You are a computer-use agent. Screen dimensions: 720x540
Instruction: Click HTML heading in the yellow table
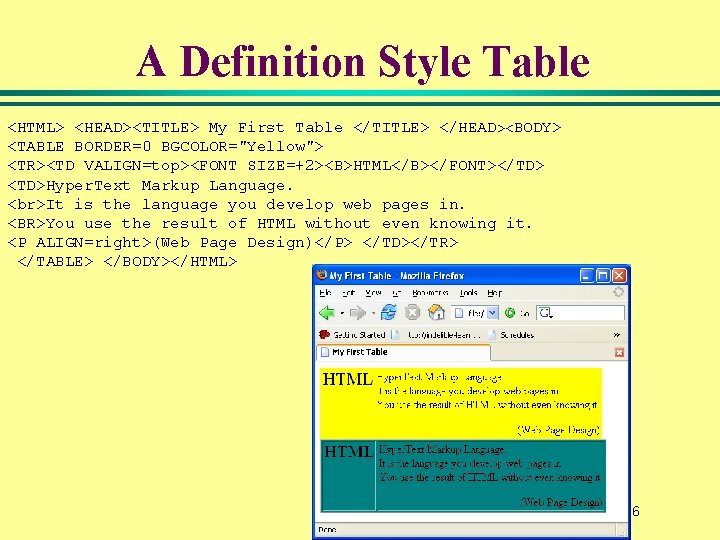(348, 379)
